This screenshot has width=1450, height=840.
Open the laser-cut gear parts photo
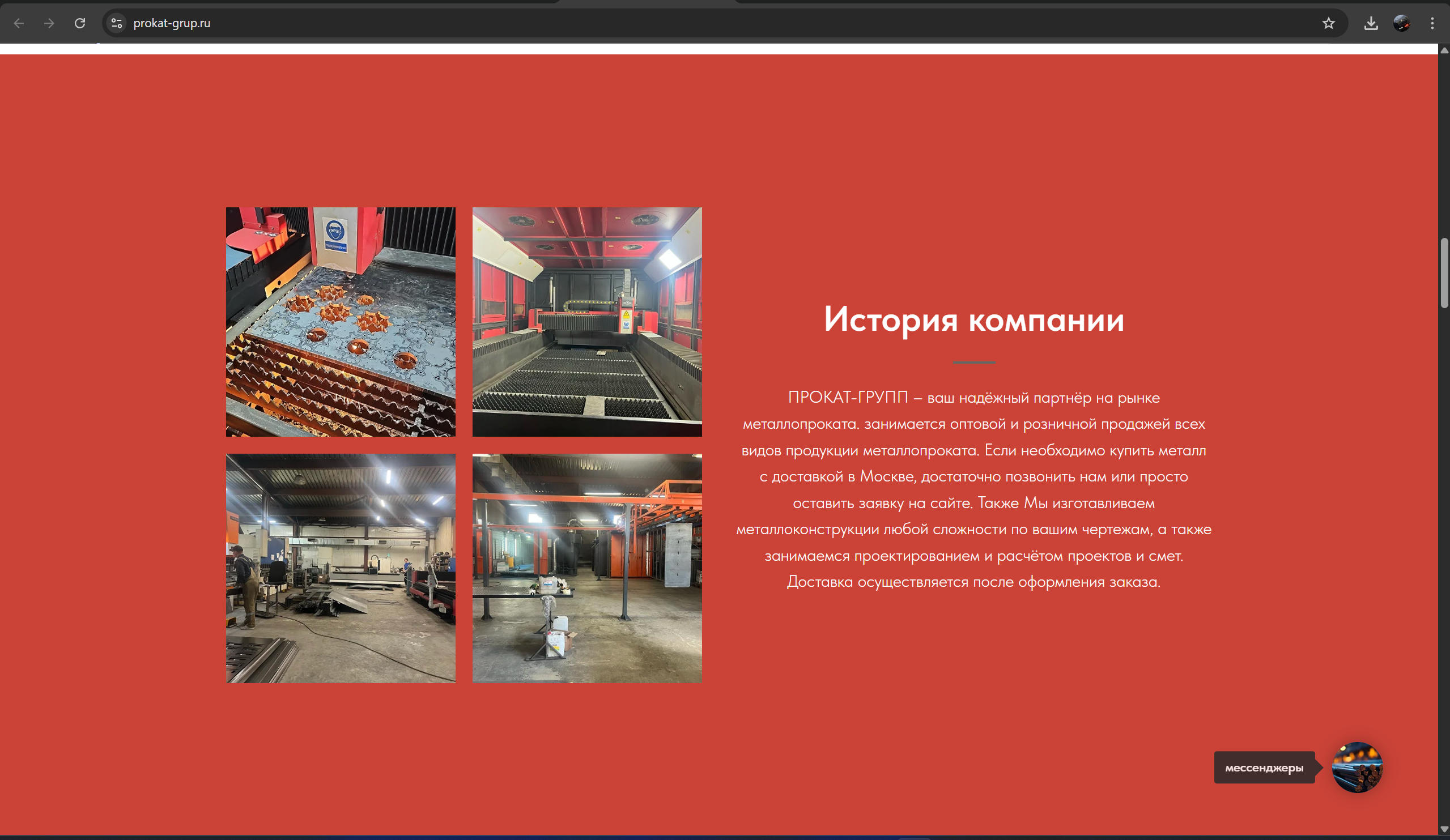[x=341, y=322]
